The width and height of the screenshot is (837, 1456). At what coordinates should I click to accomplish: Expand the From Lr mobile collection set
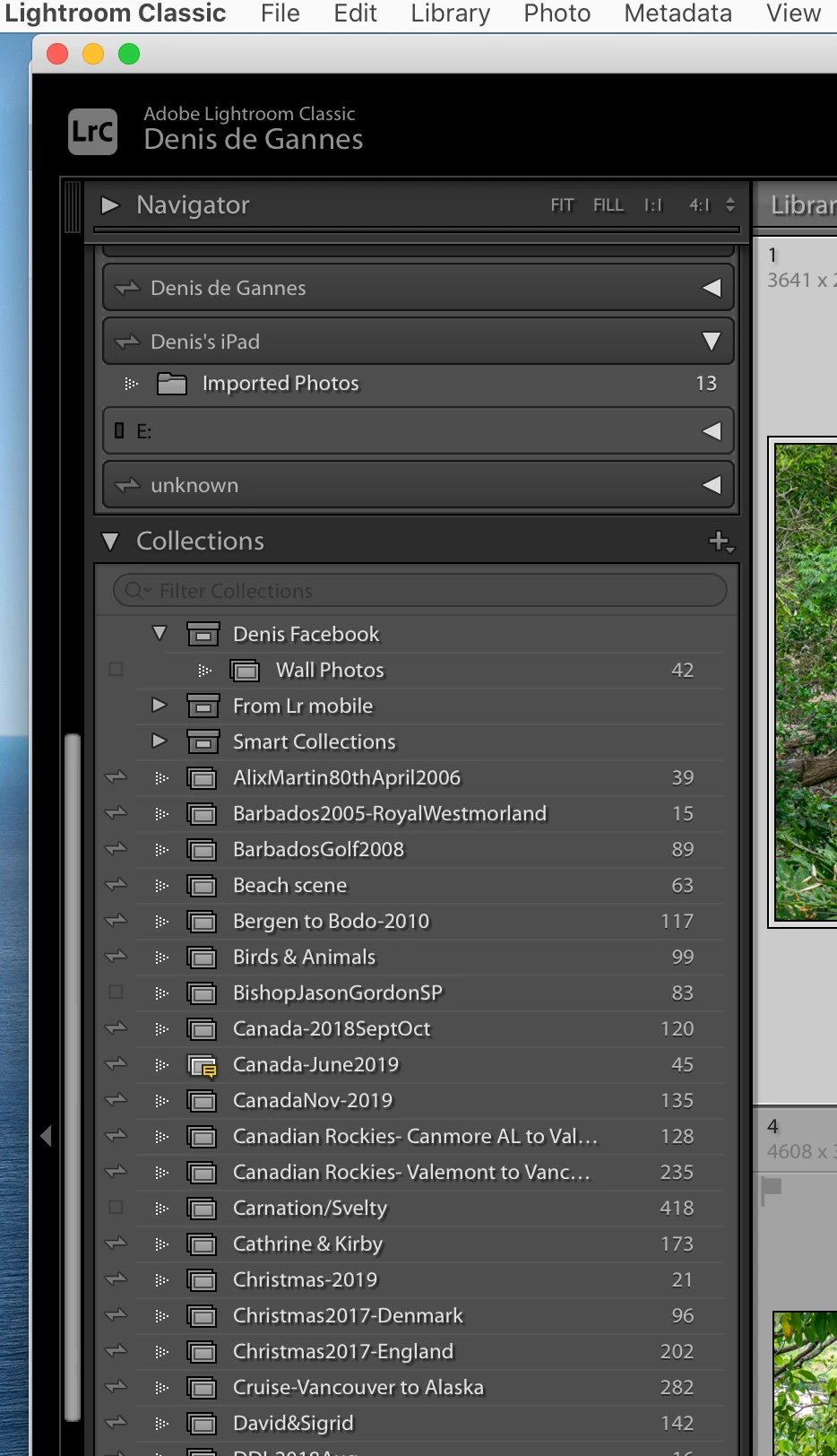(160, 705)
